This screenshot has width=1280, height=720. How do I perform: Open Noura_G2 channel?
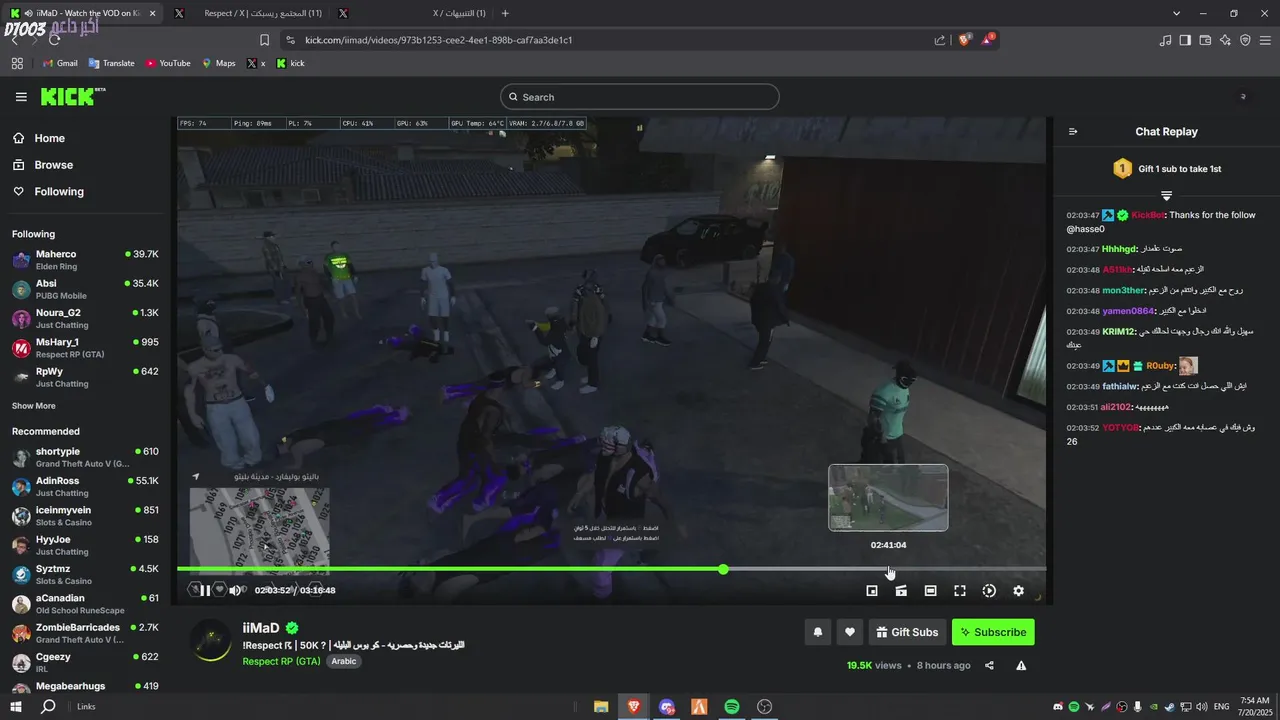tap(85, 319)
